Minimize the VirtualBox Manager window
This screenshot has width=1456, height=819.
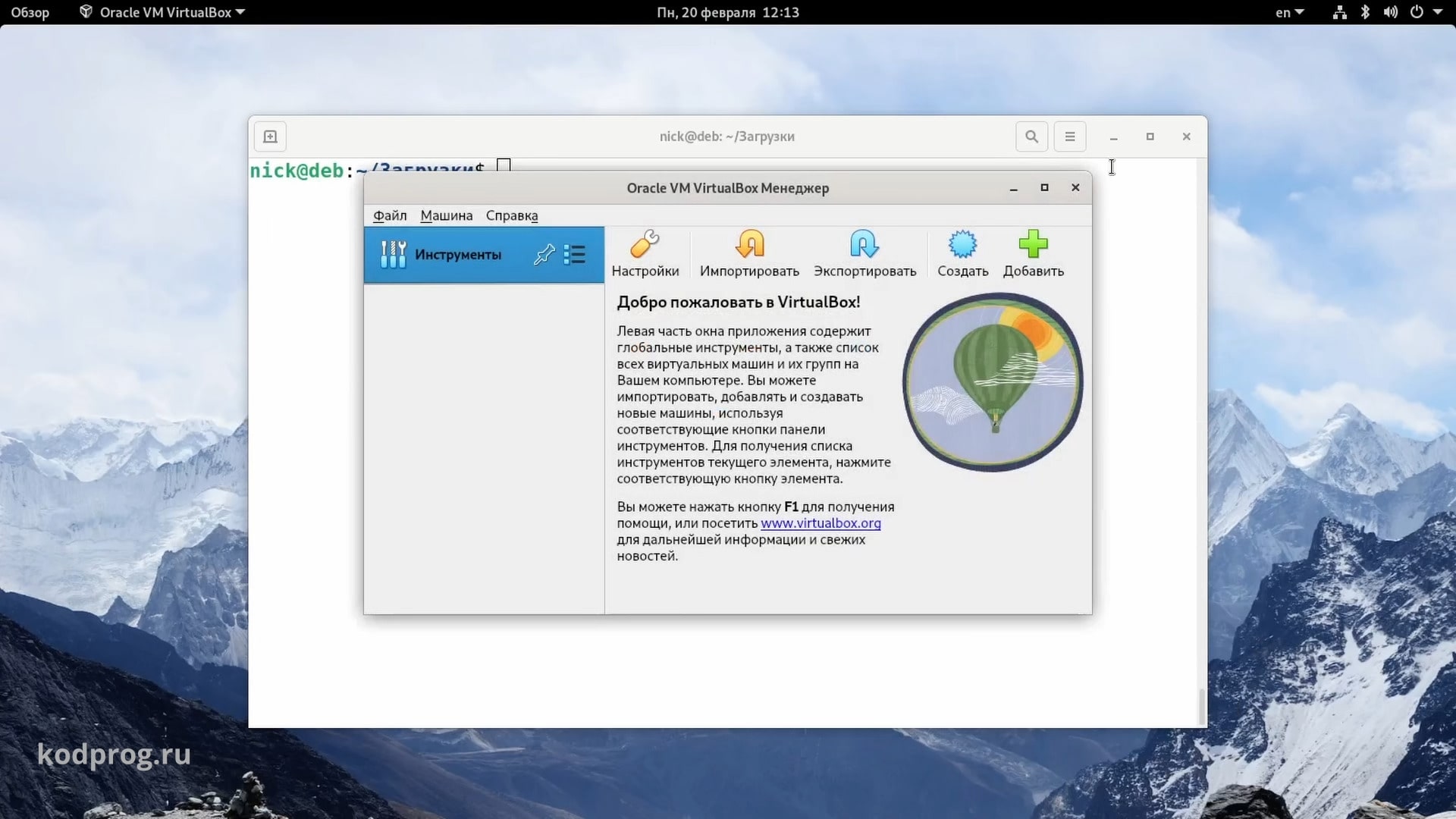[x=1013, y=188]
